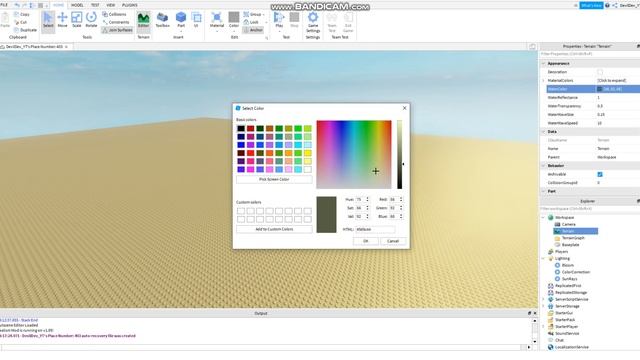Click the WaterColor property value swatch
Screen dimensions: 640x360
pos(600,89)
